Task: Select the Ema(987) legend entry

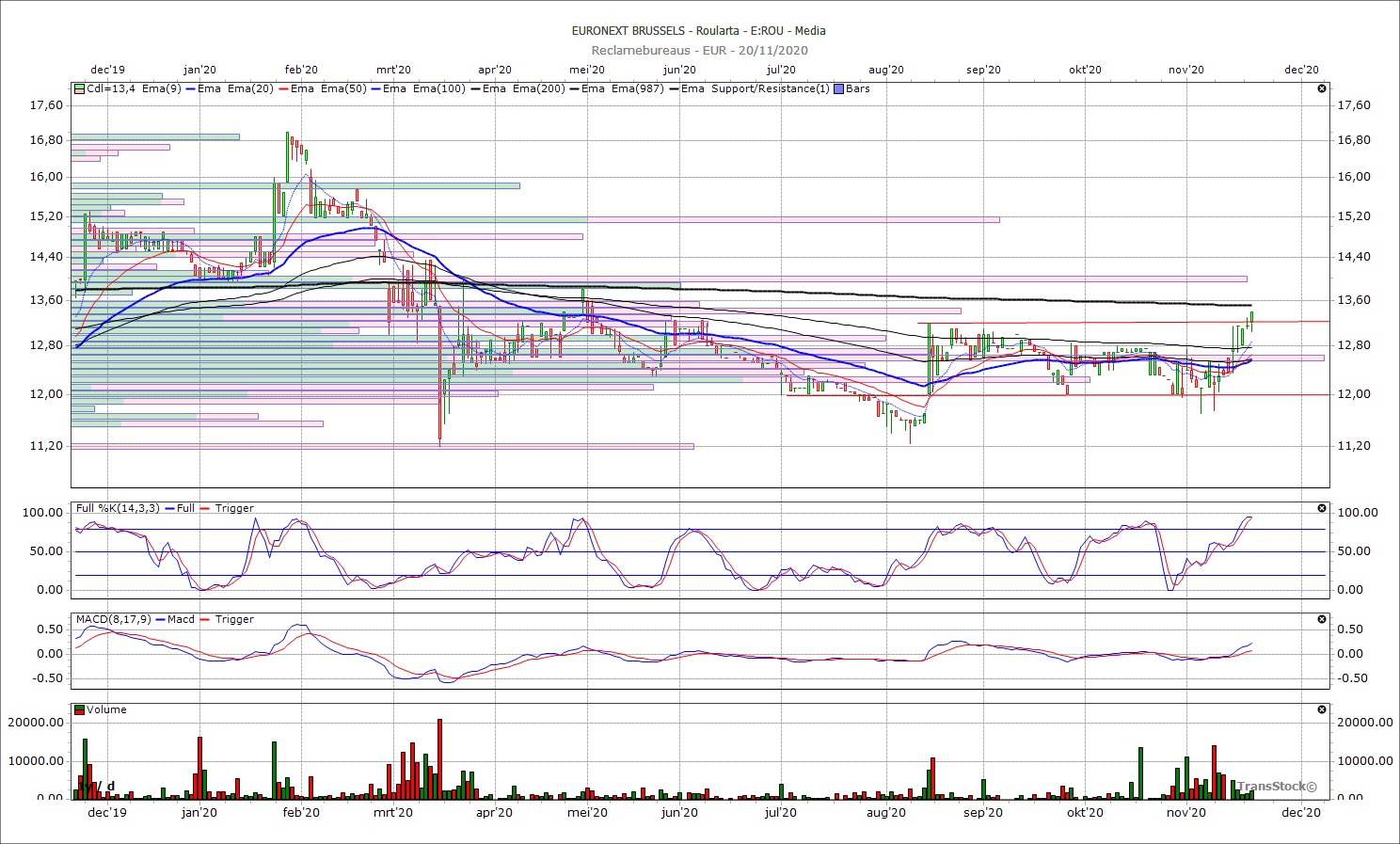Action: point(638,88)
